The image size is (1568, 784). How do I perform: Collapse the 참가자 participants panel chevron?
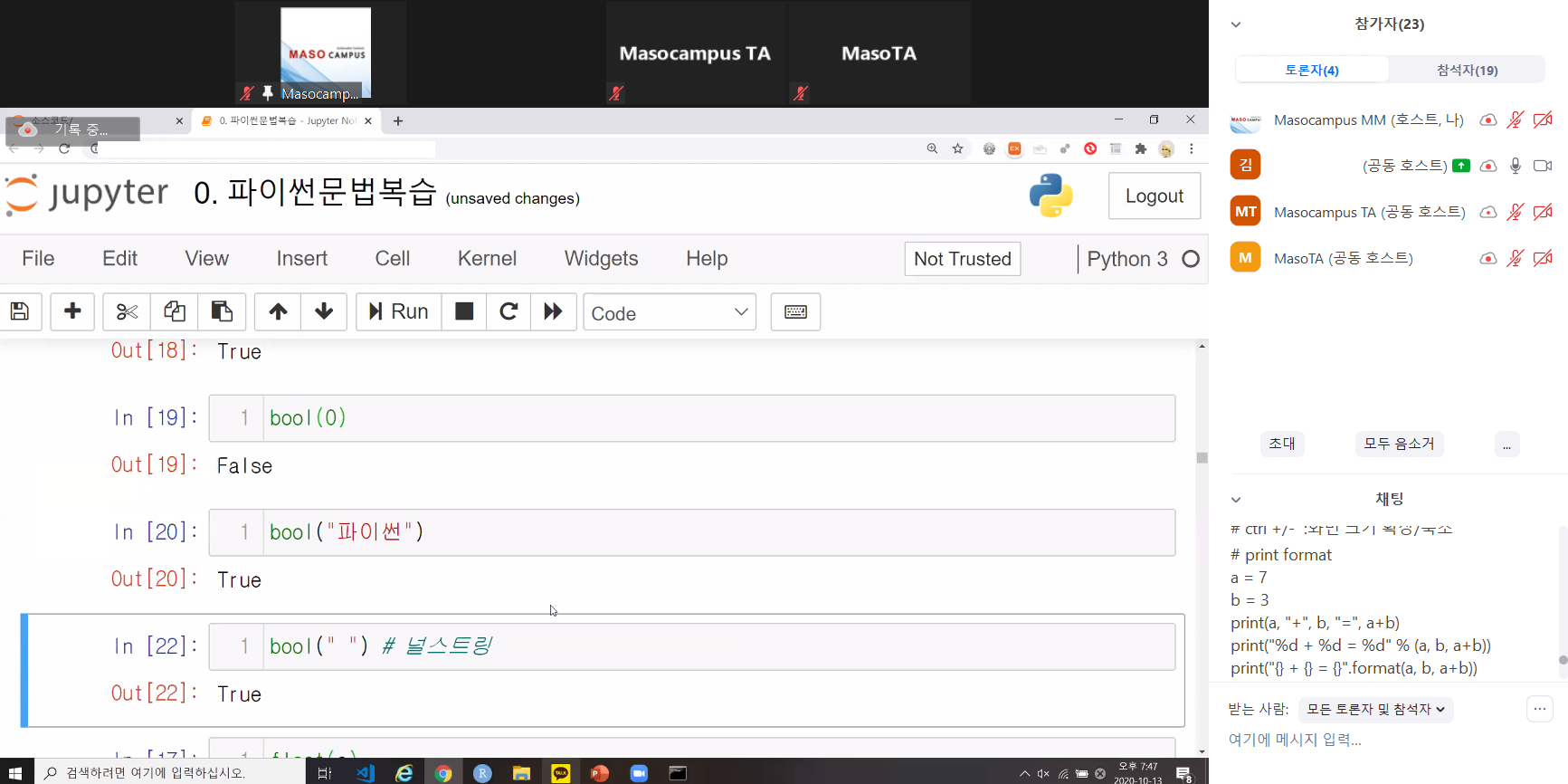click(1236, 24)
